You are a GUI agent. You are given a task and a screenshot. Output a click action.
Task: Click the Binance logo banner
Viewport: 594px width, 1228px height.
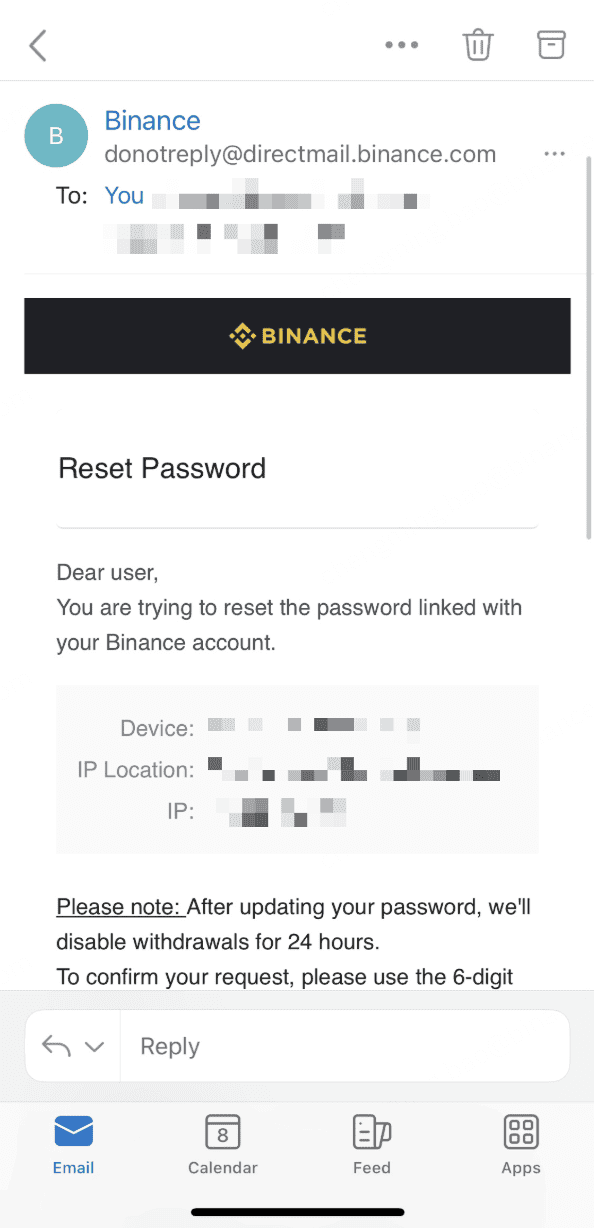(x=297, y=336)
